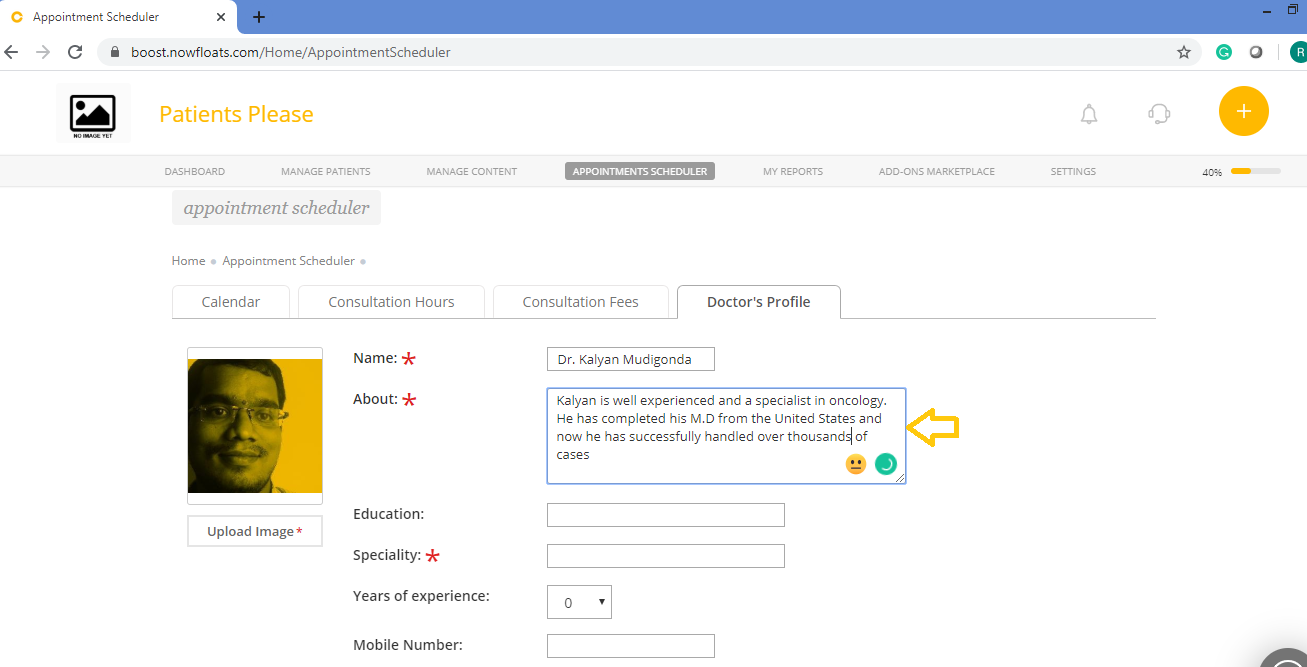
Task: Click the Patients Please site title
Action: coord(236,114)
